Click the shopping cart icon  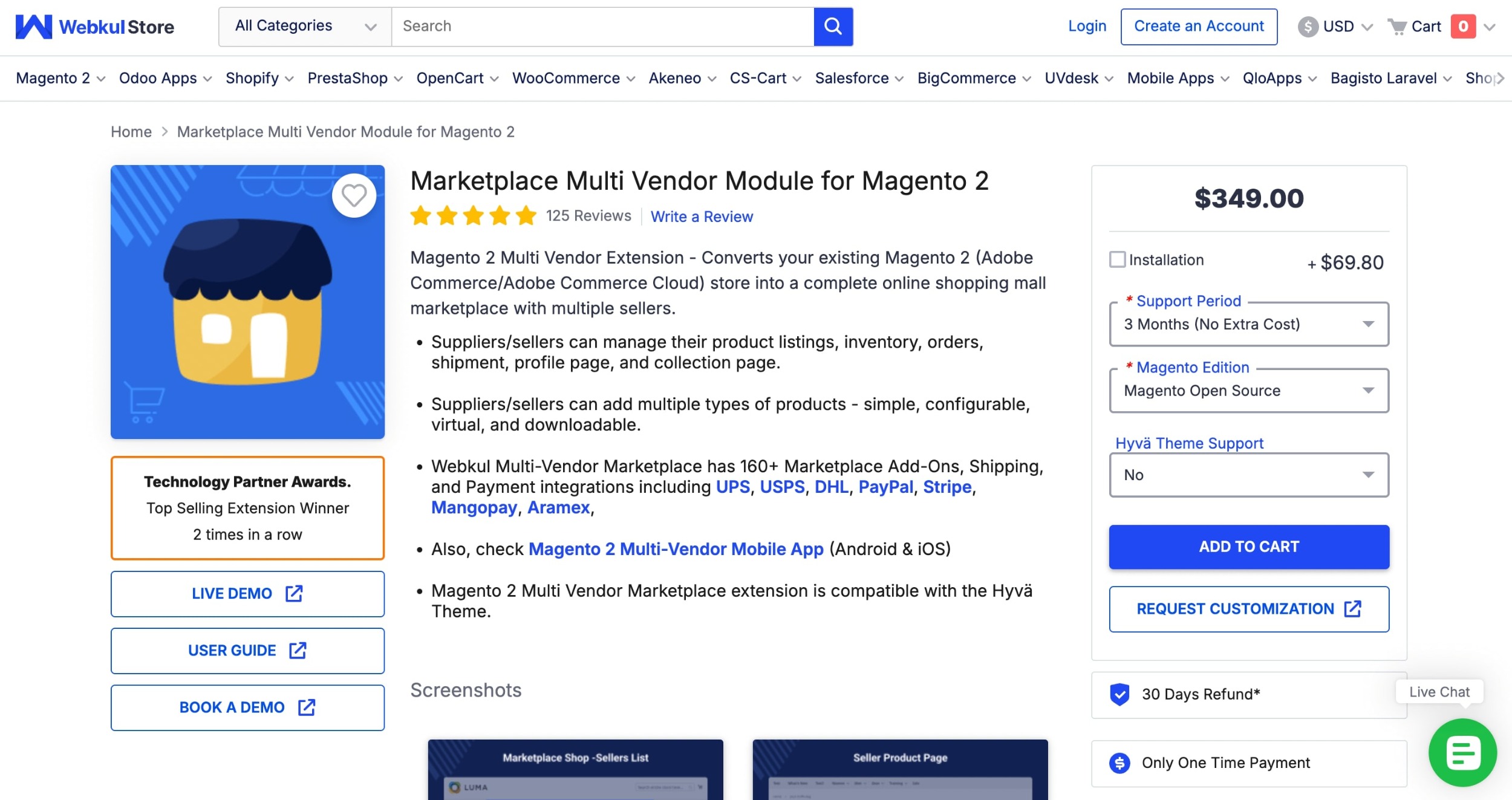1397,27
